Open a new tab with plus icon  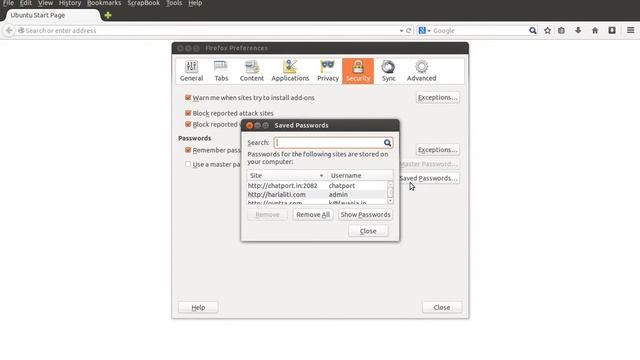click(108, 15)
